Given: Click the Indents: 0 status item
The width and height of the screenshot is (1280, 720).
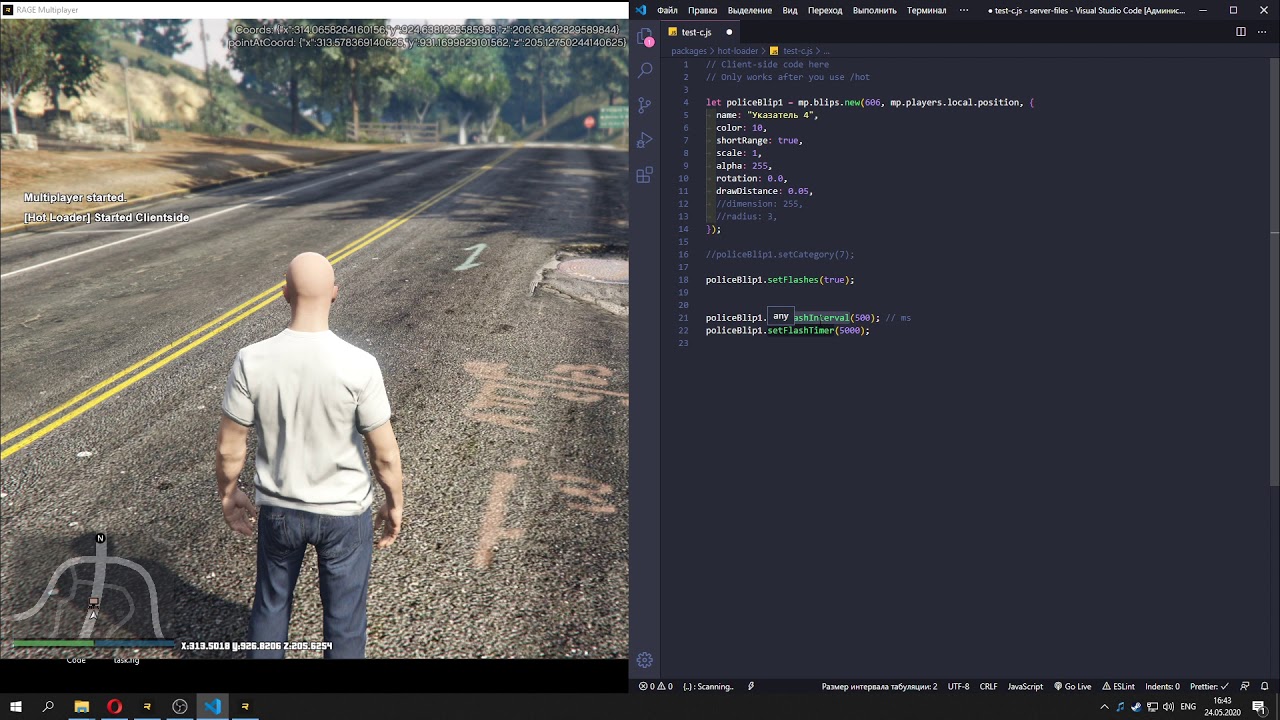Looking at the screenshot, I should pyautogui.click(x=1162, y=686).
